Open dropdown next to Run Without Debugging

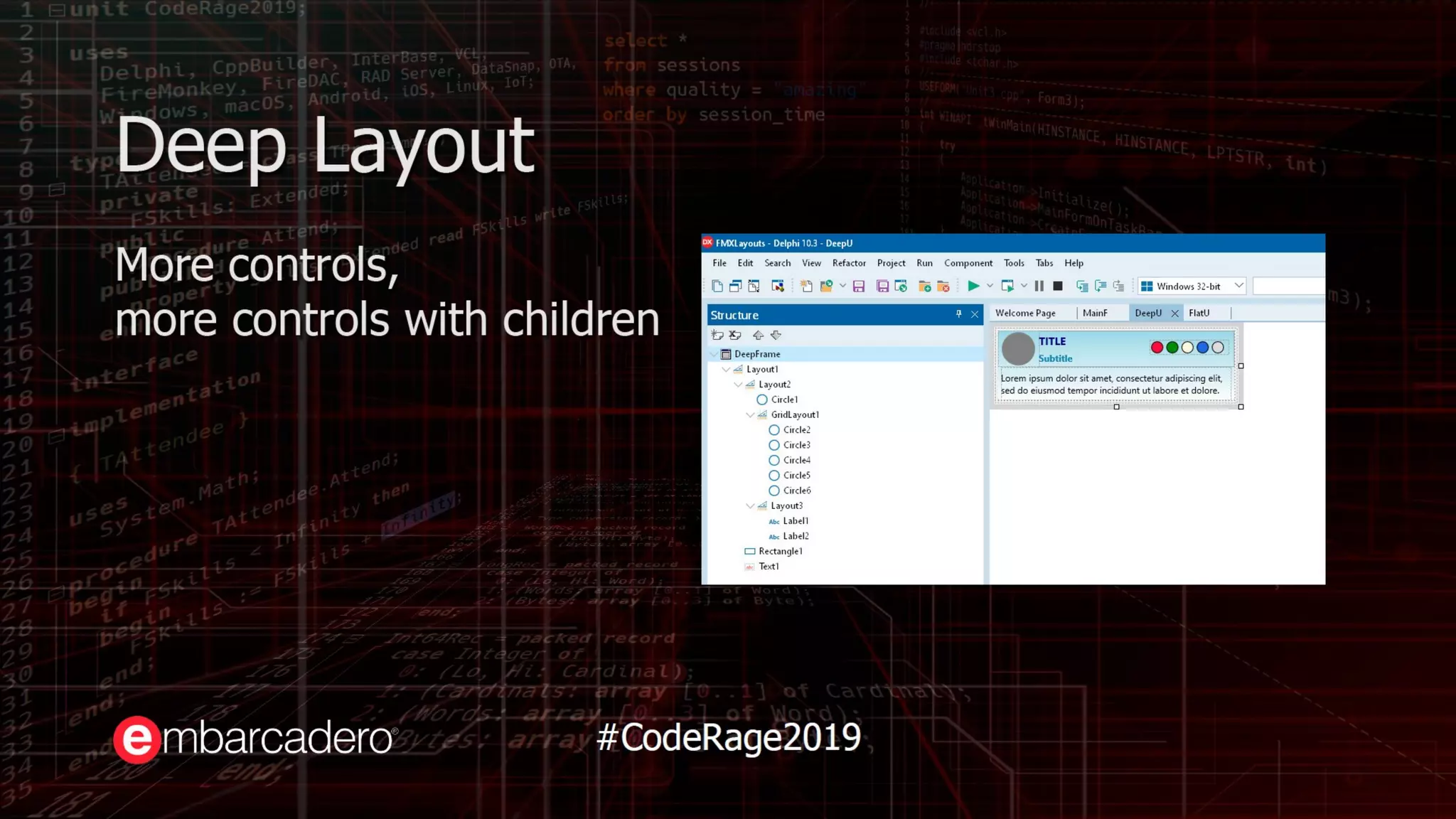1024,286
